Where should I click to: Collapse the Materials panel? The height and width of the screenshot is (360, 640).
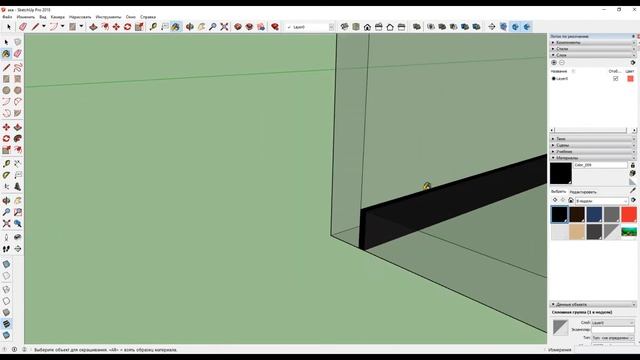click(x=592, y=158)
